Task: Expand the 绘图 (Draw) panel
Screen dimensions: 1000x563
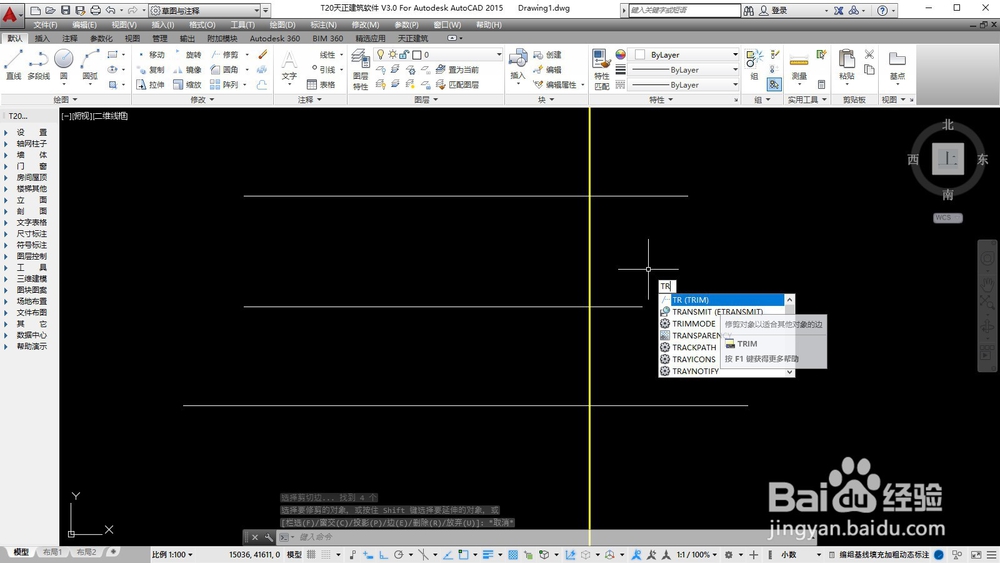Action: click(x=65, y=99)
